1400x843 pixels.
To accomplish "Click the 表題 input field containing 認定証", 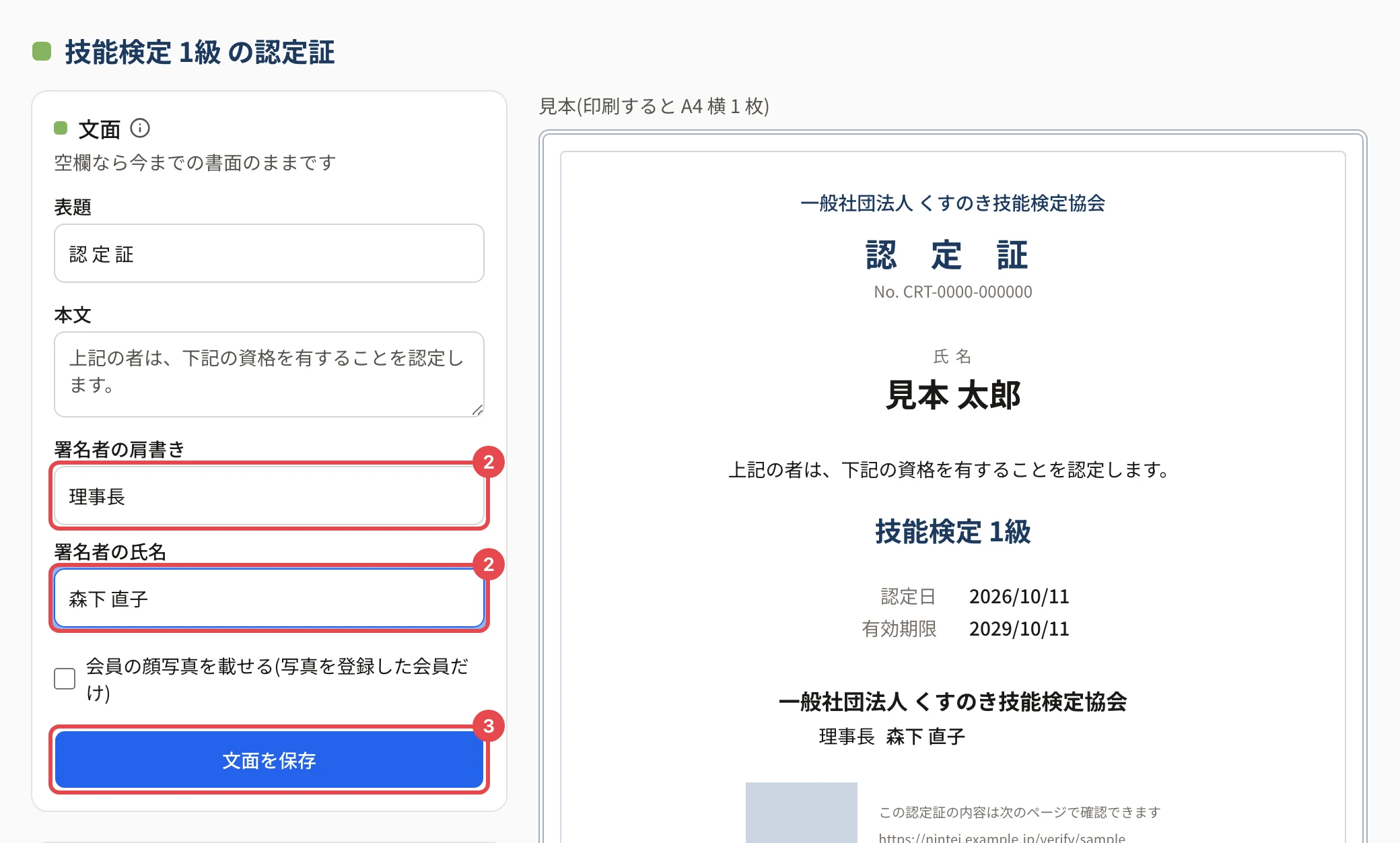I will point(269,253).
